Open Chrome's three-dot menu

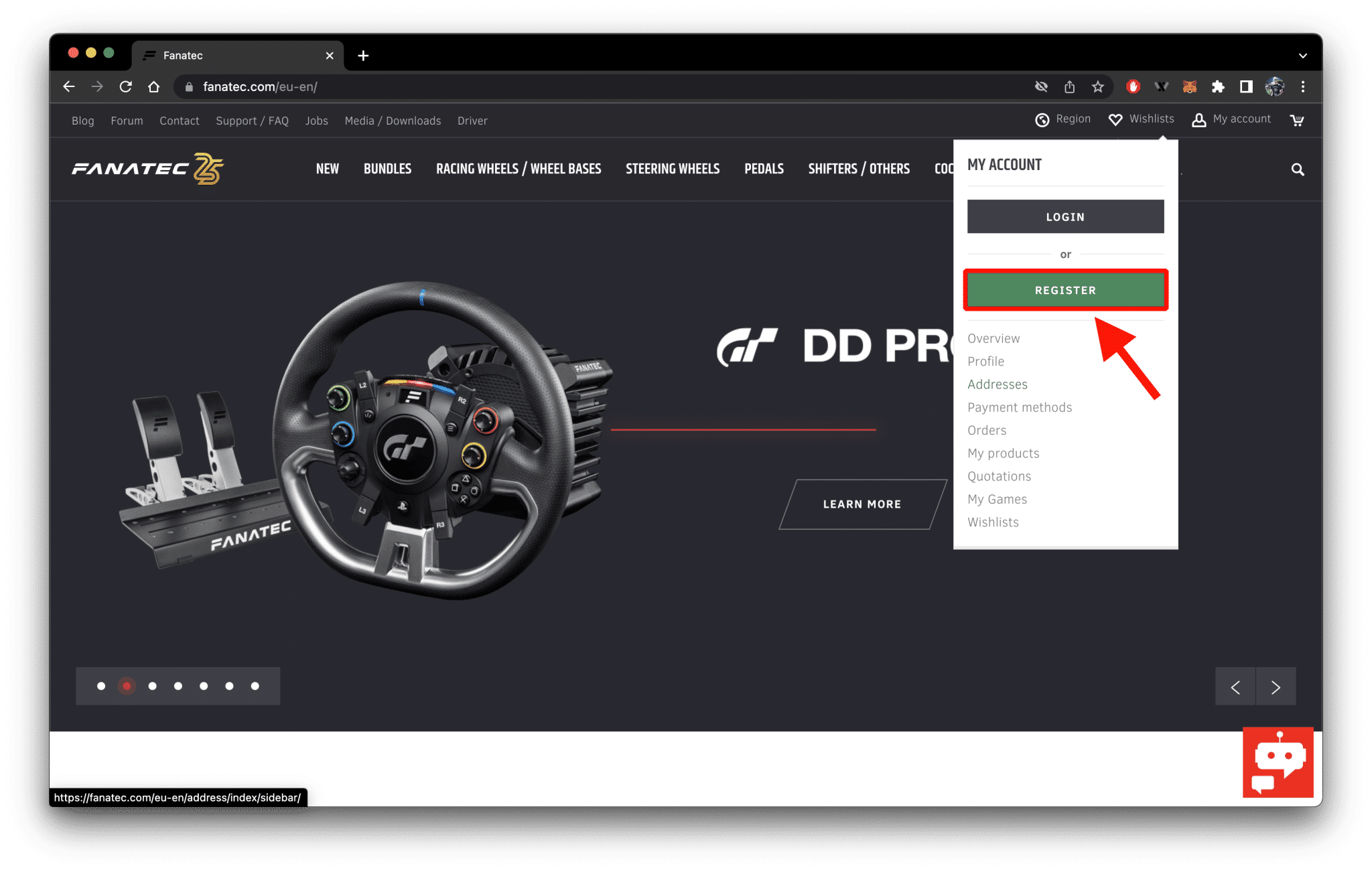tap(1303, 86)
